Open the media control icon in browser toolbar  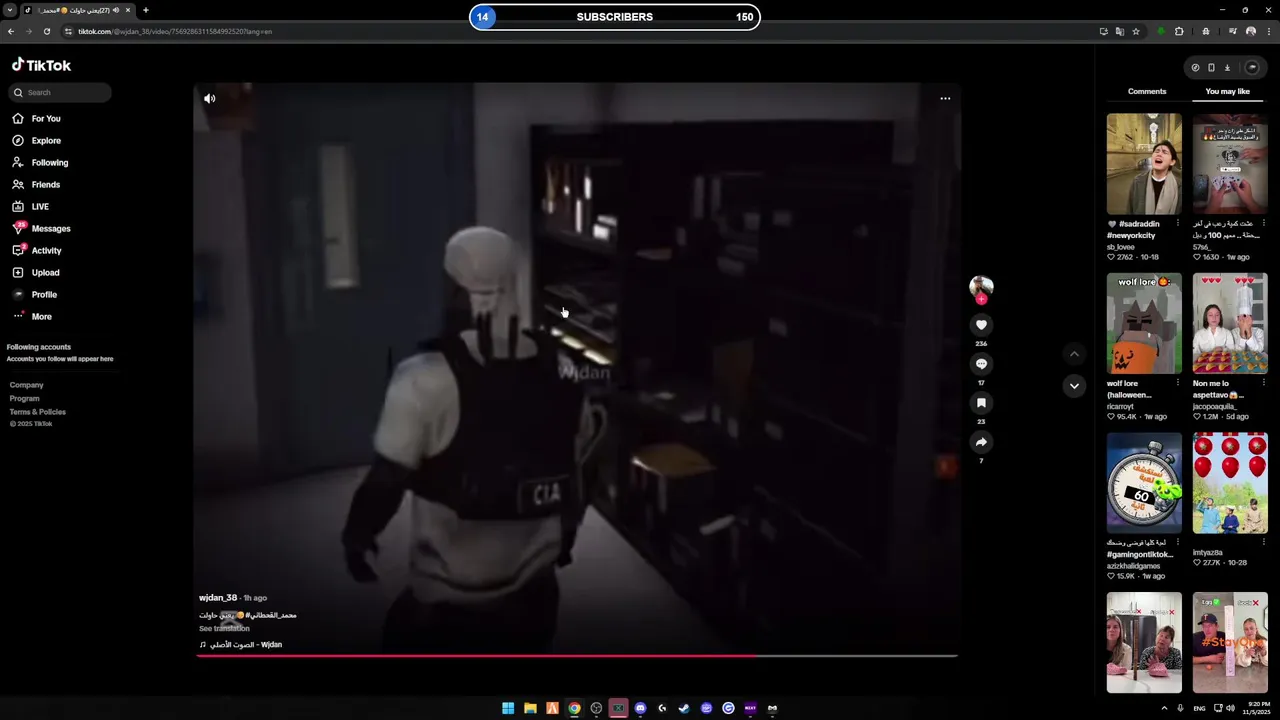pos(1233,31)
